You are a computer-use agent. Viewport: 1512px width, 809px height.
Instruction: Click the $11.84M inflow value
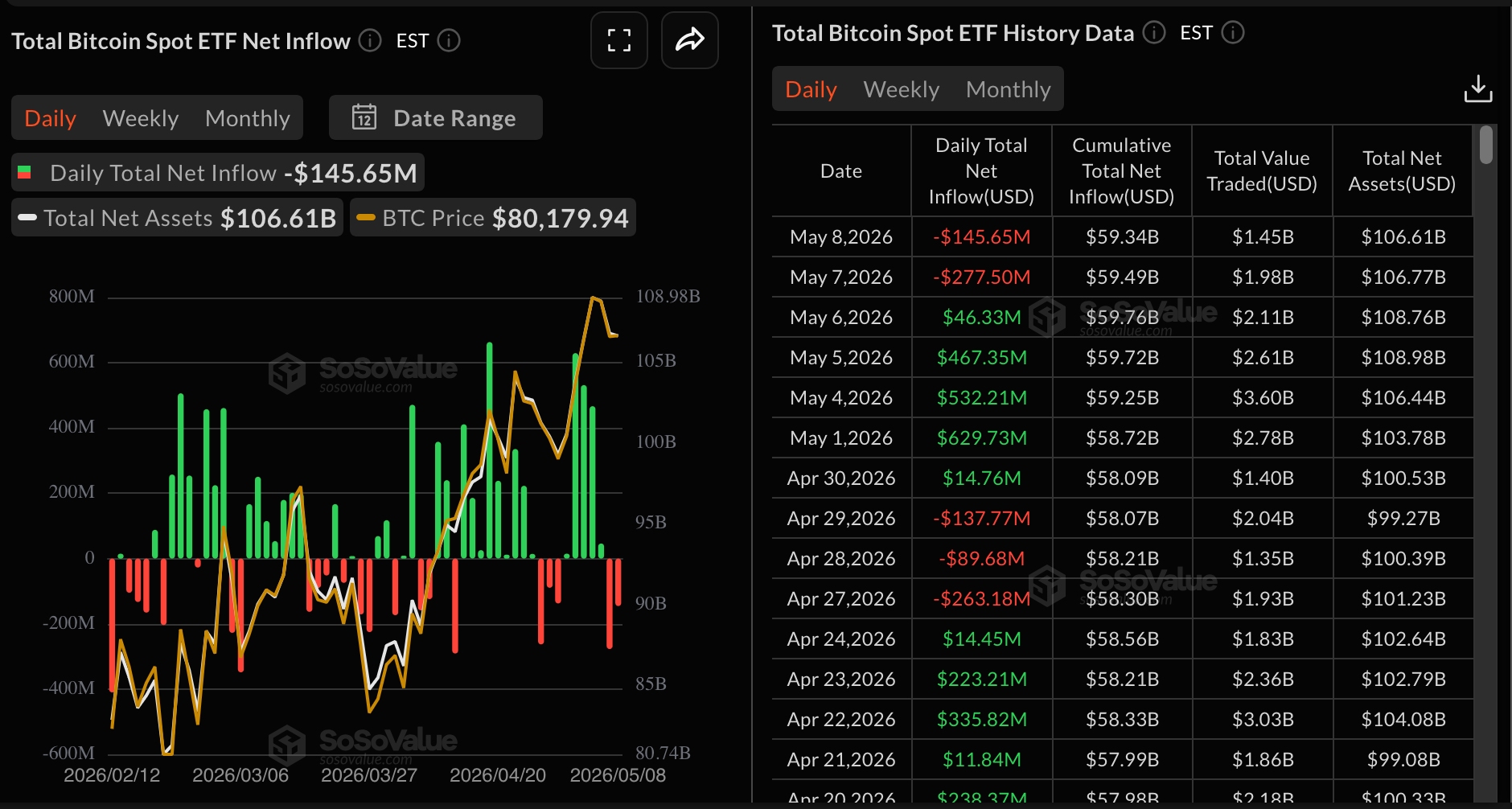(x=981, y=759)
